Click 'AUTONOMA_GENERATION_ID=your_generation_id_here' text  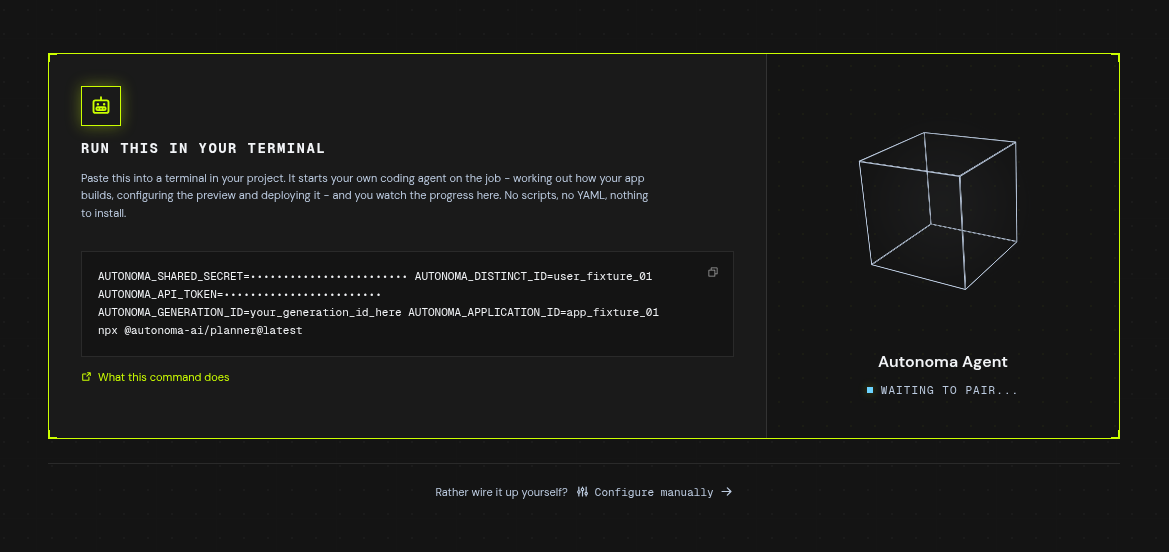click(x=250, y=313)
